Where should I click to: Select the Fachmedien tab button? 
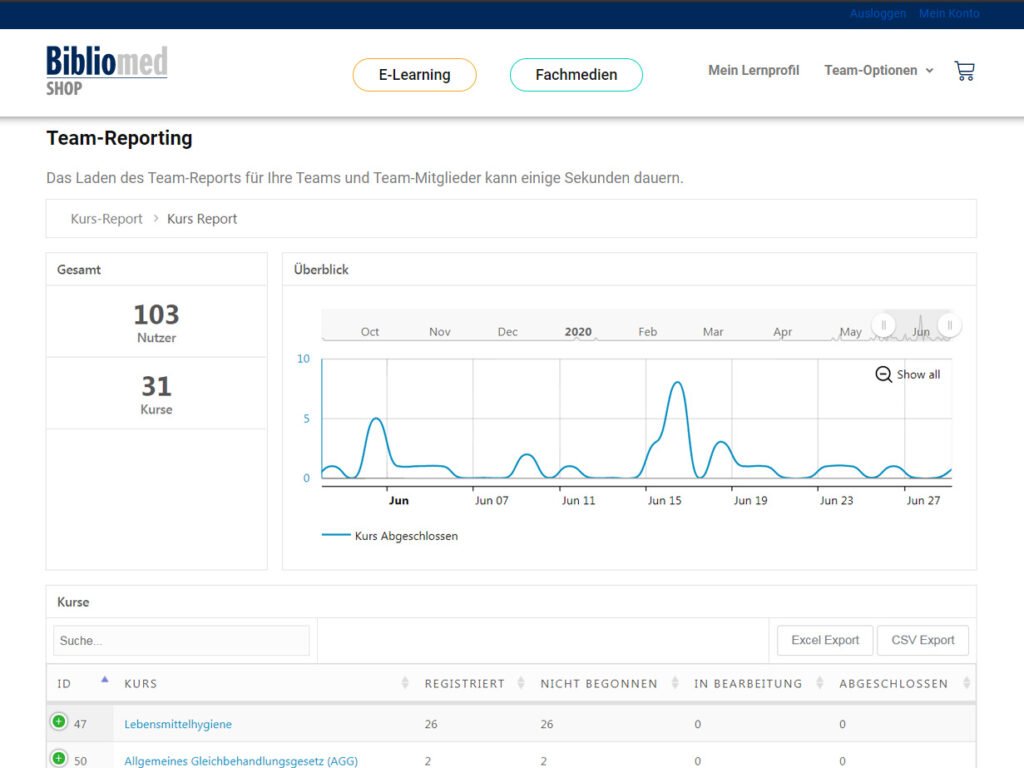(x=576, y=75)
